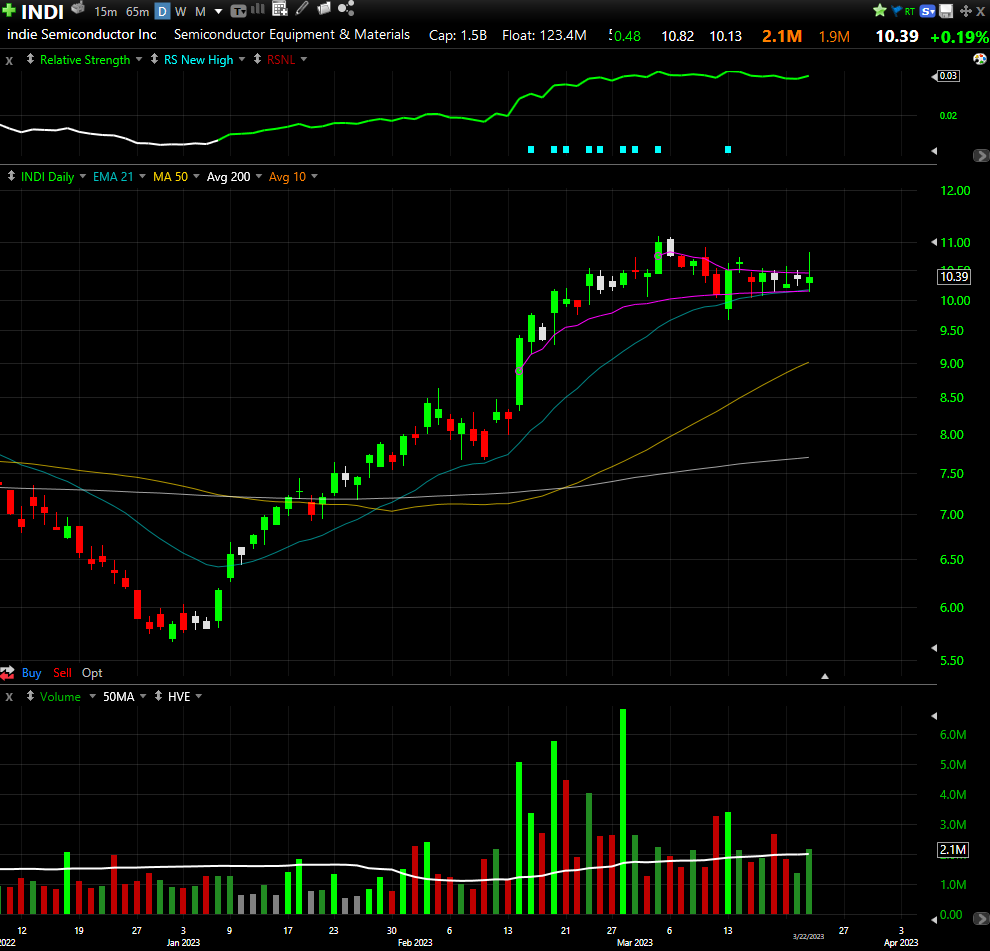Screen dimensions: 990x951
Task: Open the add indicator icon
Action: click(x=280, y=9)
